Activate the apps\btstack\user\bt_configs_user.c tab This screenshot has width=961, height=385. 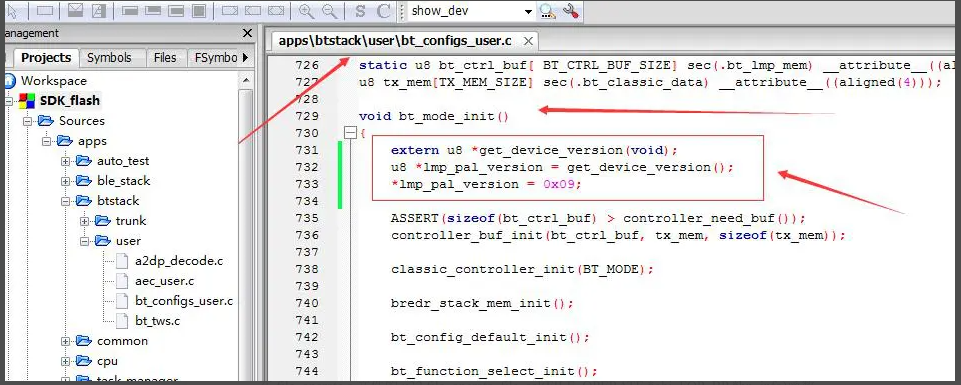[x=395, y=41]
